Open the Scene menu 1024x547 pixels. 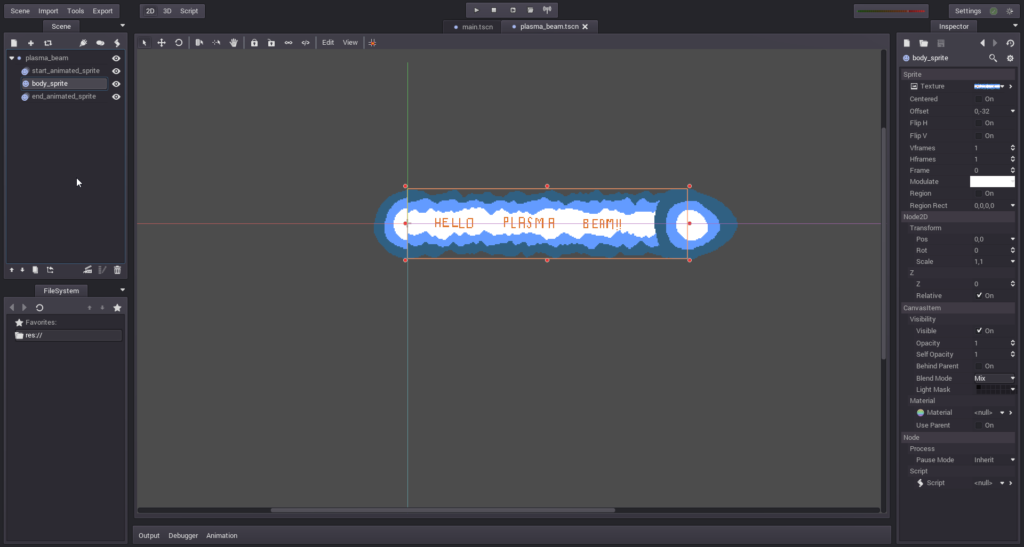pos(20,11)
